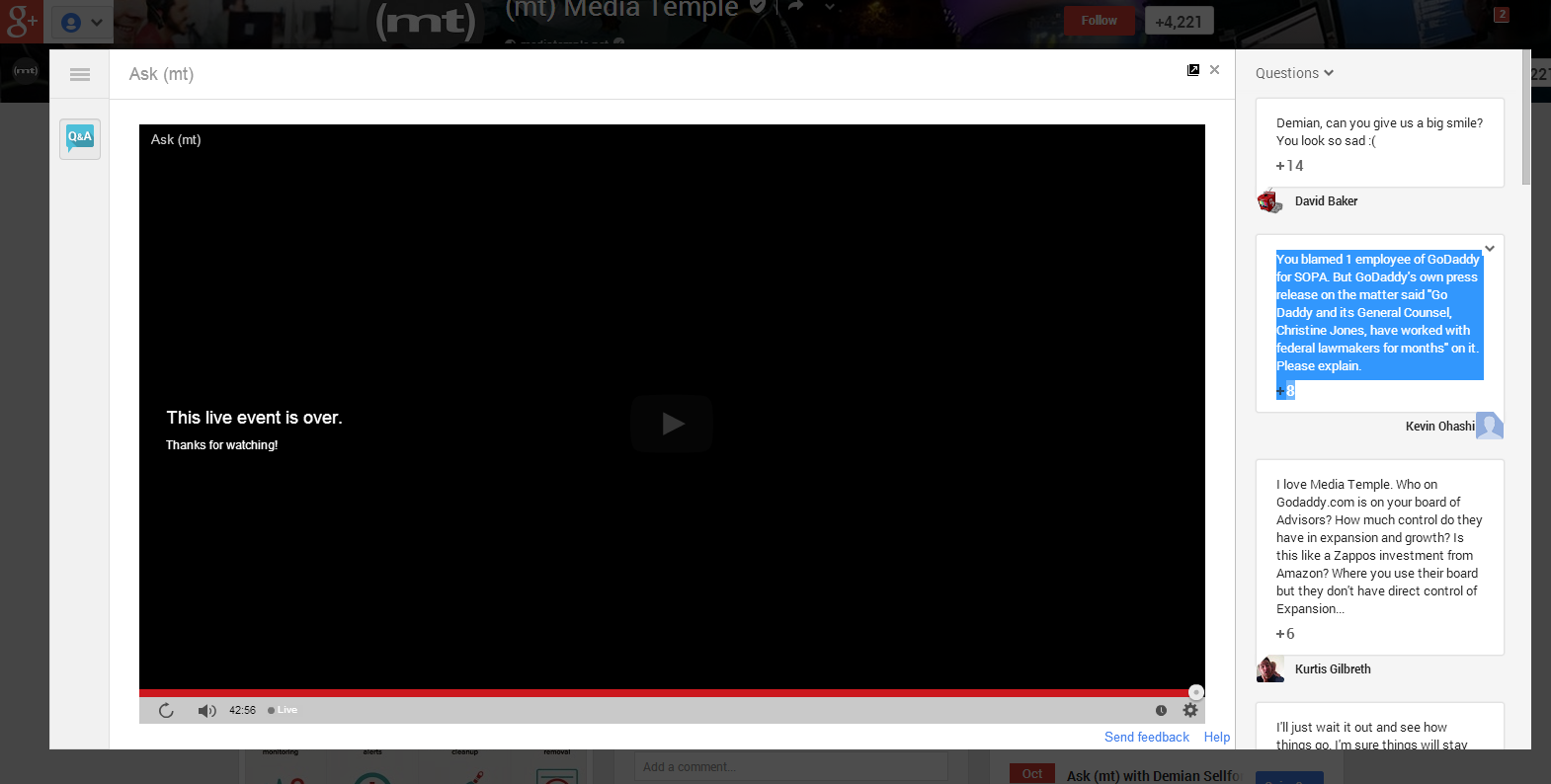Open Kevin Ohashi's profile avatar
Image resolution: width=1551 pixels, height=784 pixels.
click(1490, 426)
